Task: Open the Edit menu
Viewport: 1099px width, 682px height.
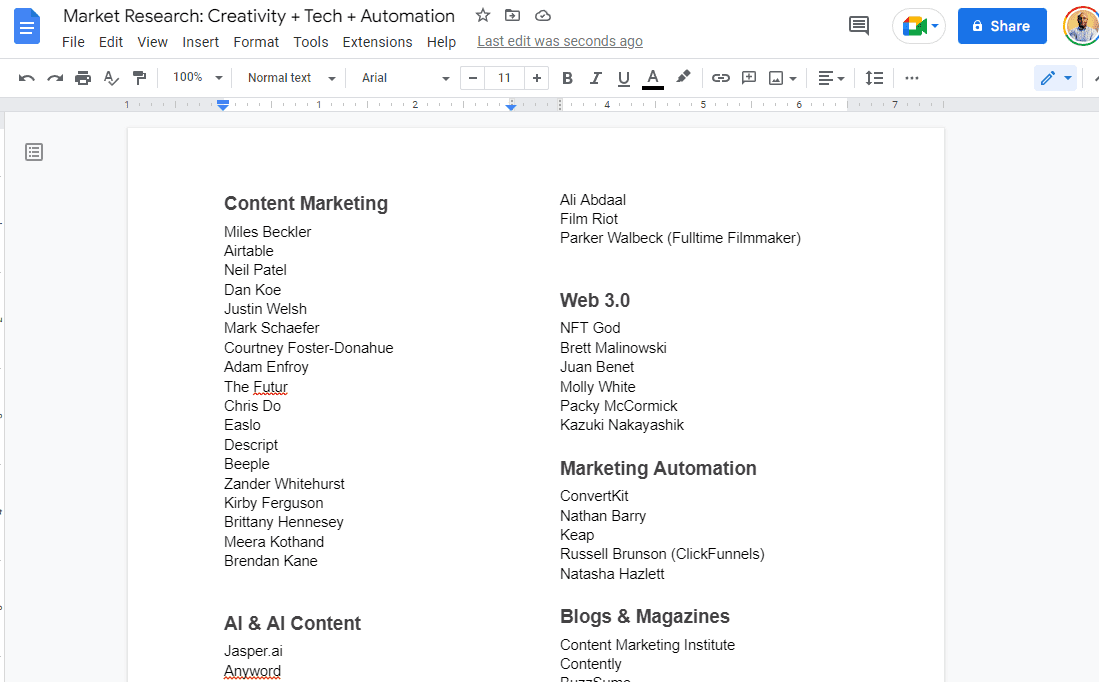Action: click(x=111, y=42)
